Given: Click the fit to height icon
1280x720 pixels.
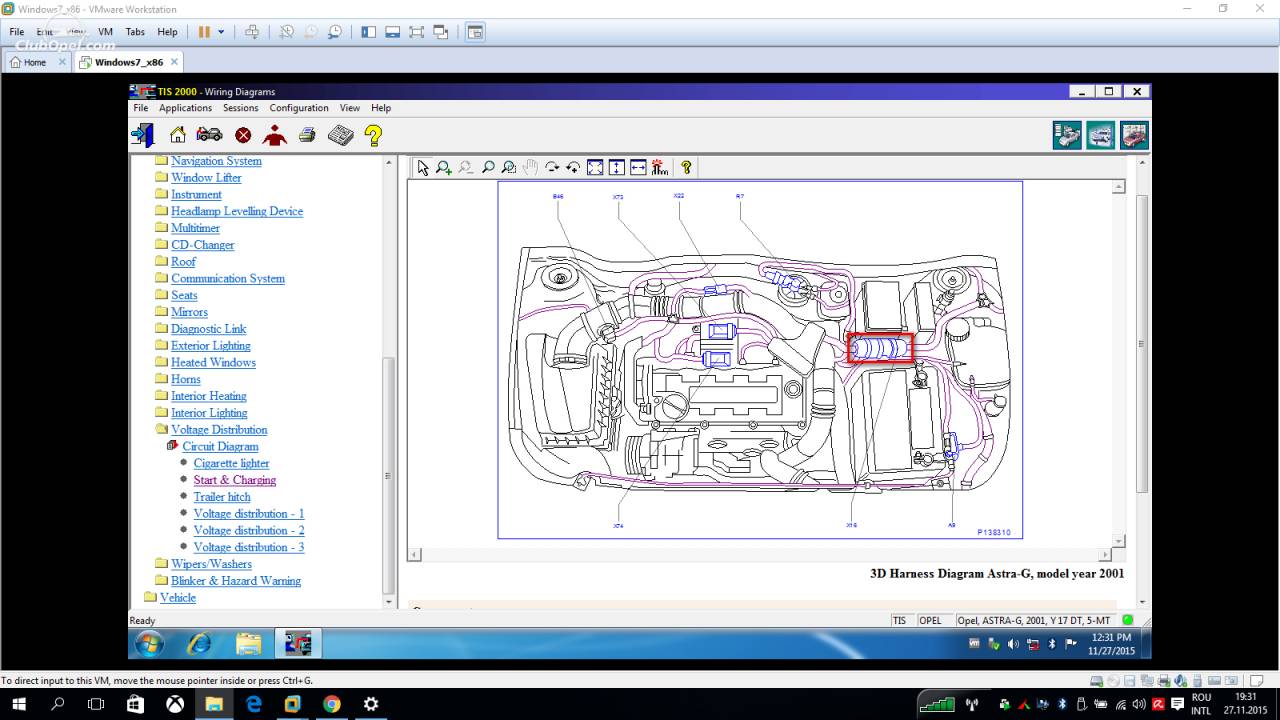Looking at the screenshot, I should click(616, 168).
